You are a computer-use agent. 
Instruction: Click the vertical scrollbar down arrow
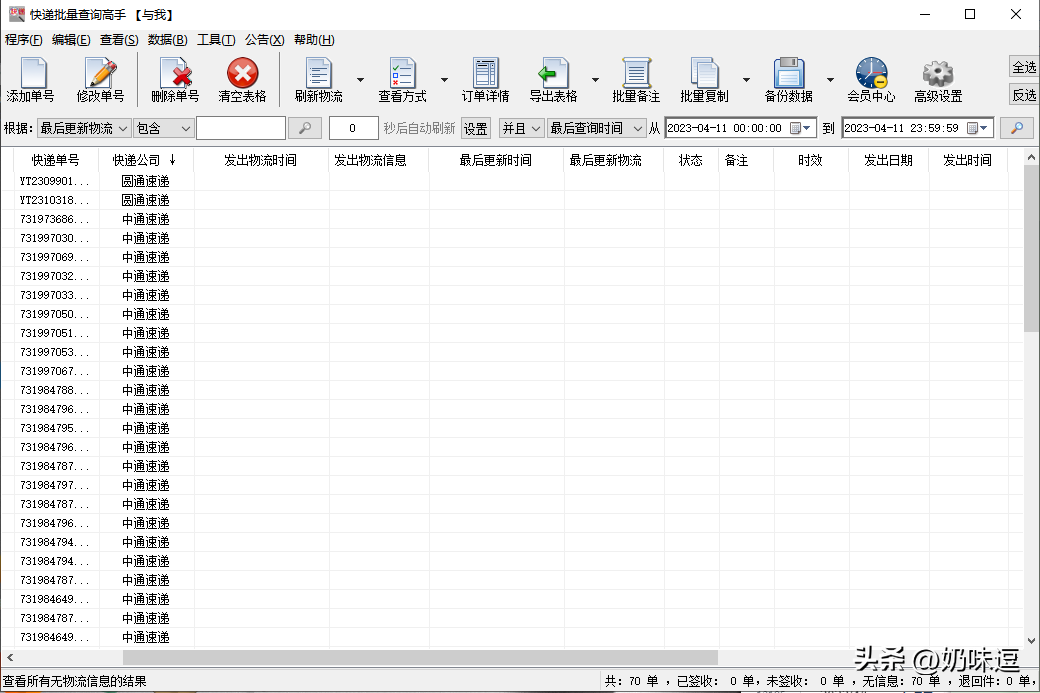tap(1031, 641)
